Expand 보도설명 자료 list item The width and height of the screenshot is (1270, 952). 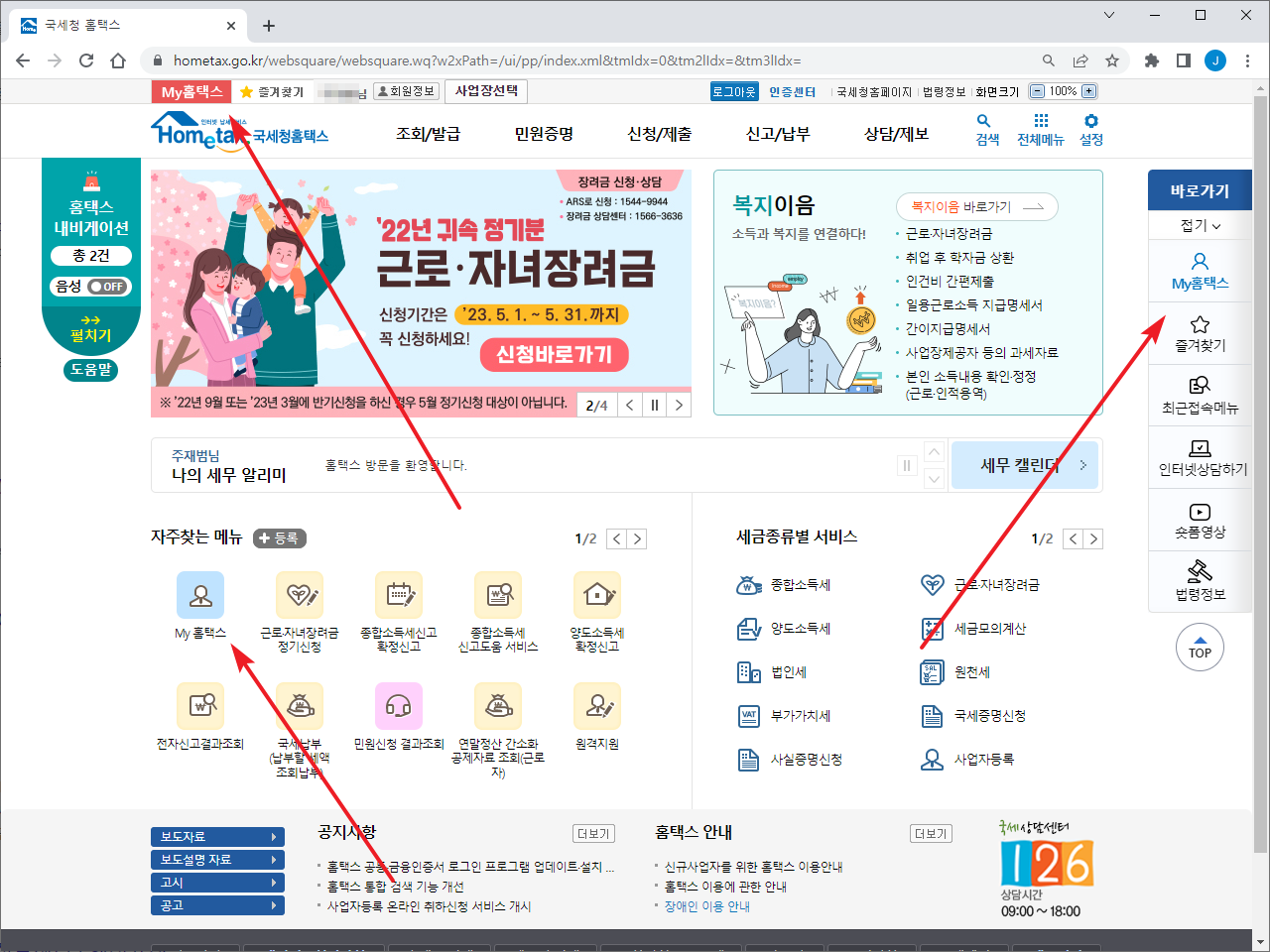(217, 860)
